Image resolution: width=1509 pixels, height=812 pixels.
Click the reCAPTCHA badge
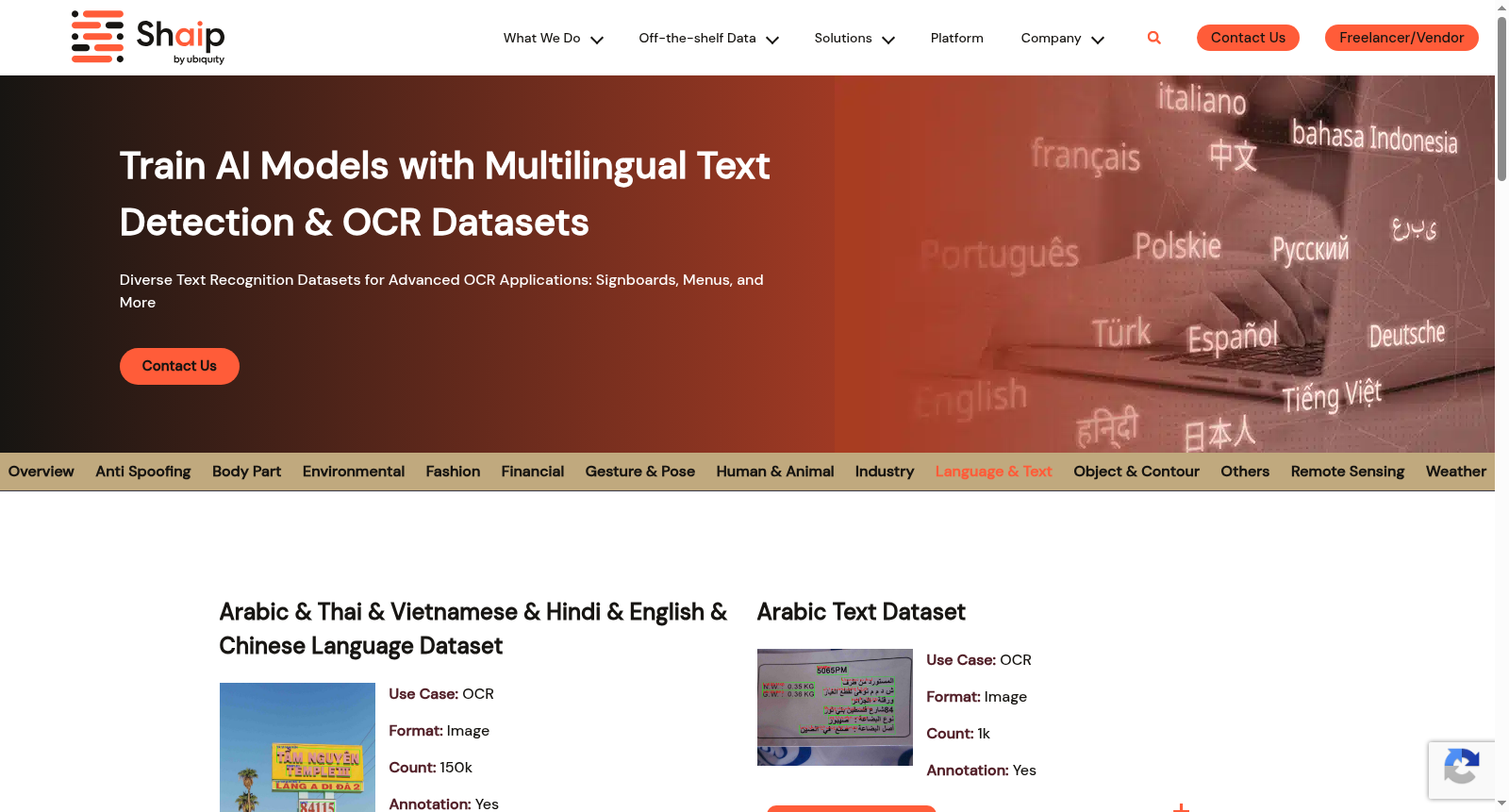pos(1461,771)
